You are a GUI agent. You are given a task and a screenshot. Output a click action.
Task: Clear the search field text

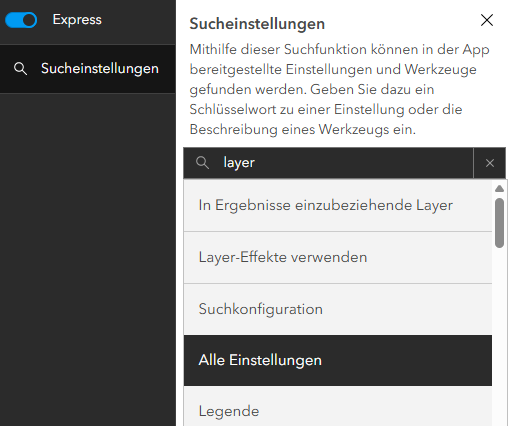coord(490,163)
